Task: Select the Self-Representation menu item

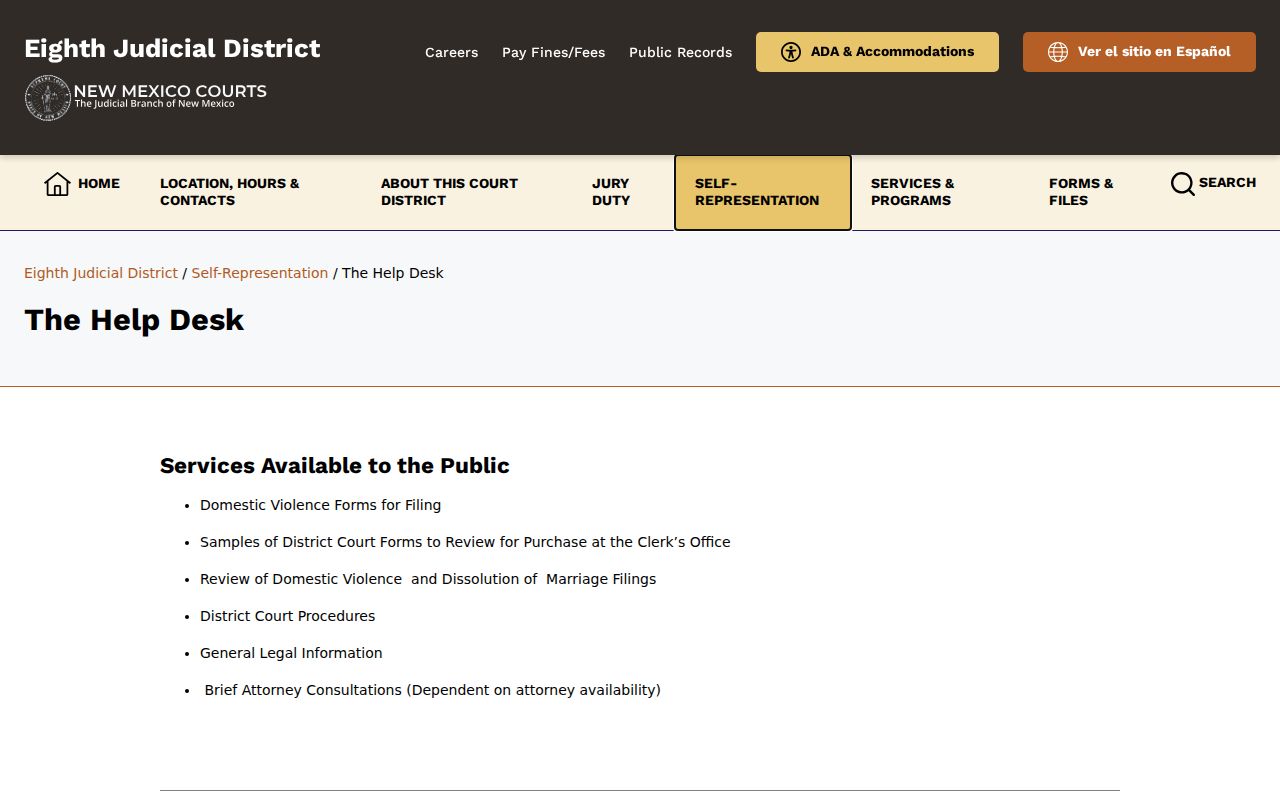Action: click(763, 192)
